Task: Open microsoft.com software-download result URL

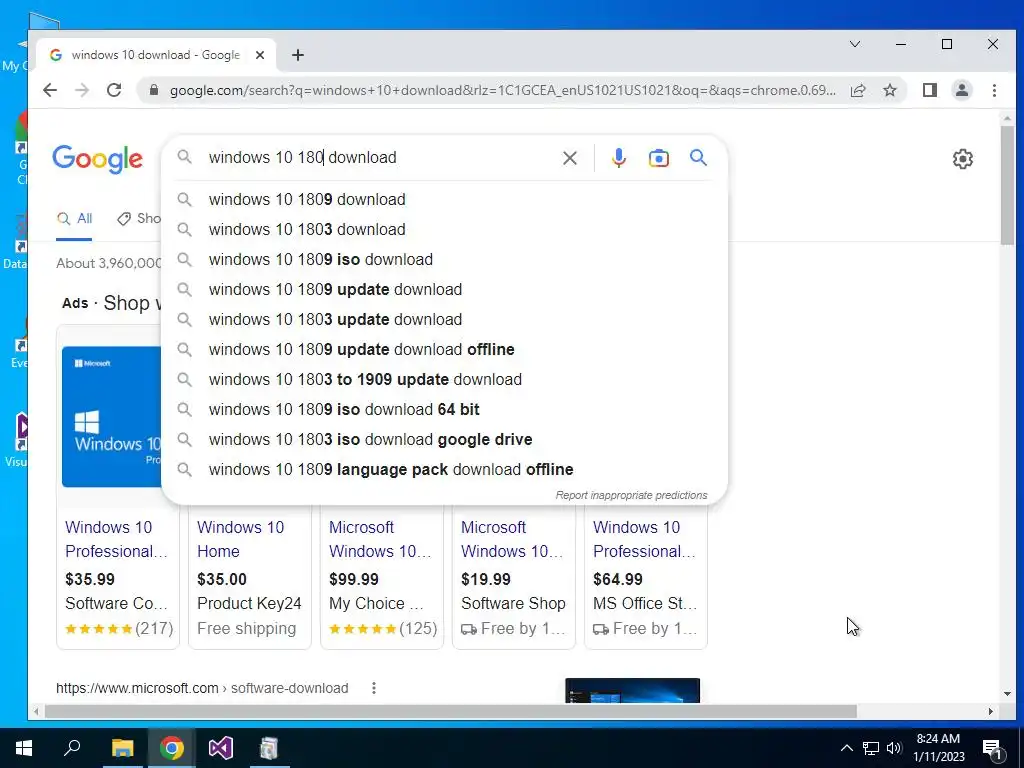Action: pos(202,688)
